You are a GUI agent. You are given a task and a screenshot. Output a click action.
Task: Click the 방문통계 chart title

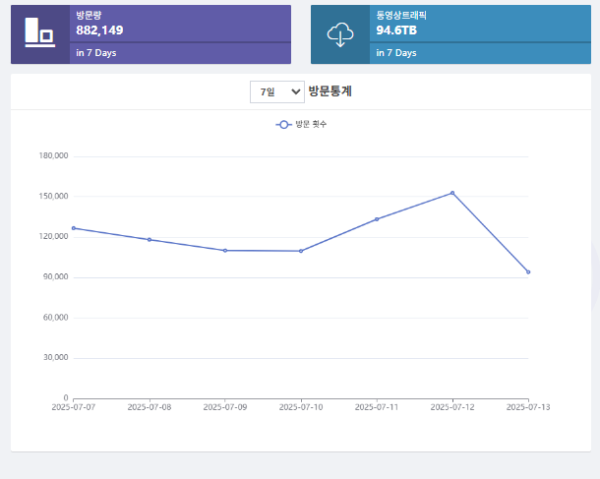pyautogui.click(x=330, y=92)
